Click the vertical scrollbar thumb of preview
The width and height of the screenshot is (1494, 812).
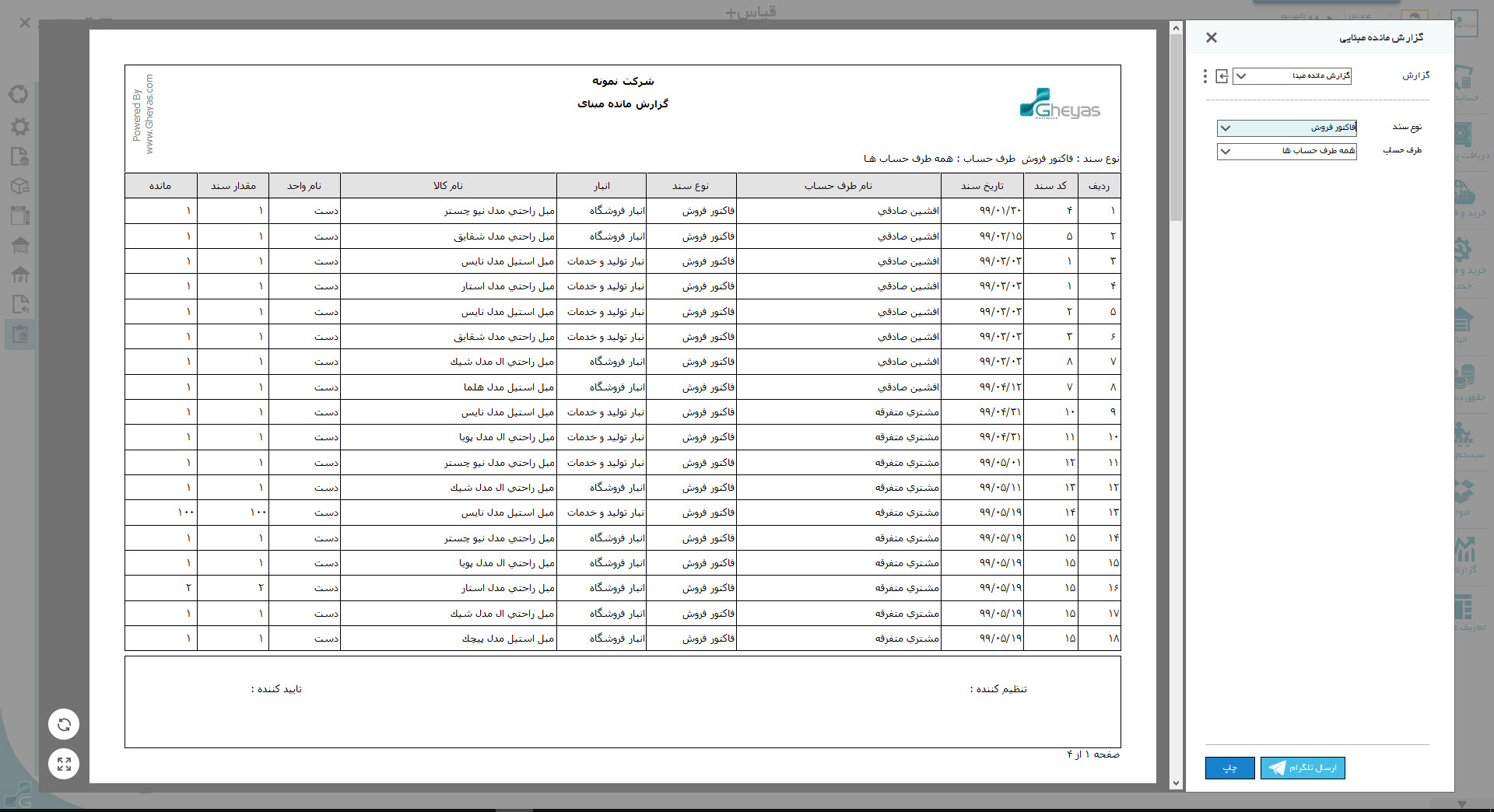[x=1176, y=128]
